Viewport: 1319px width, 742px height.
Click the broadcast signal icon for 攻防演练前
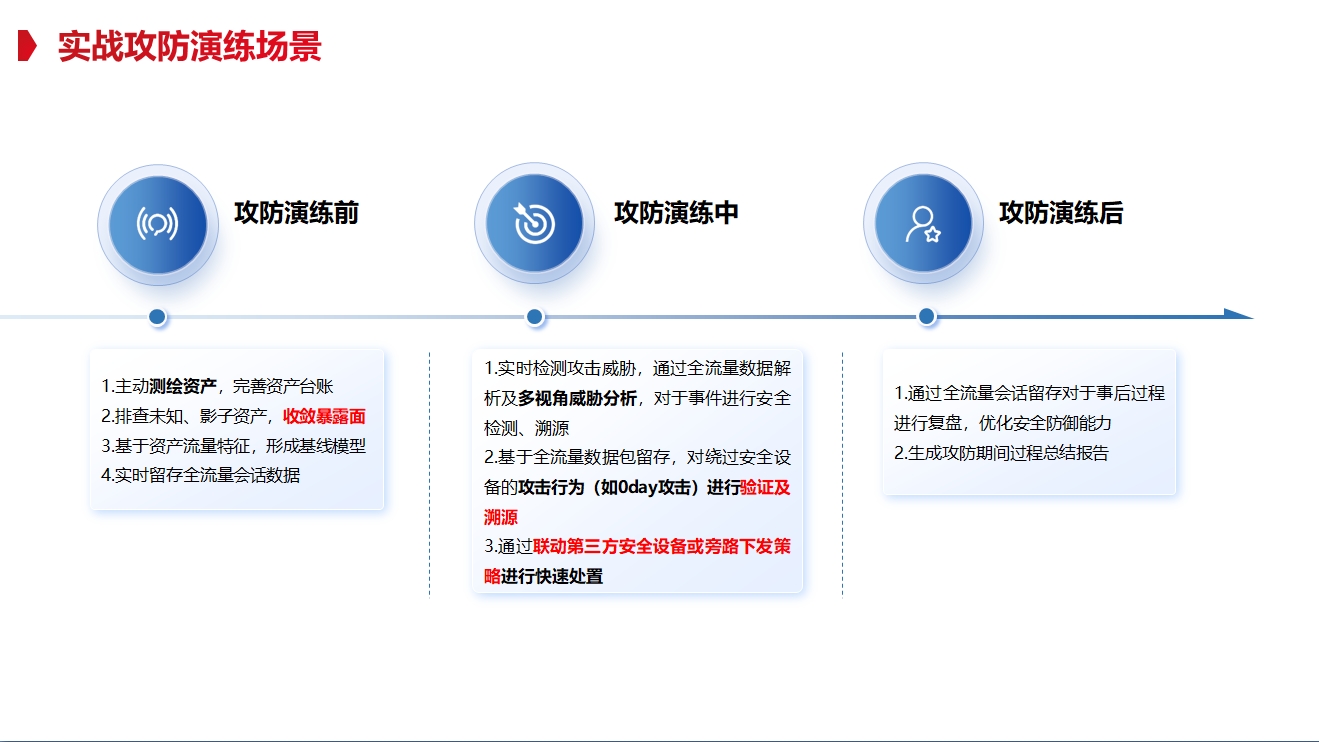(157, 224)
